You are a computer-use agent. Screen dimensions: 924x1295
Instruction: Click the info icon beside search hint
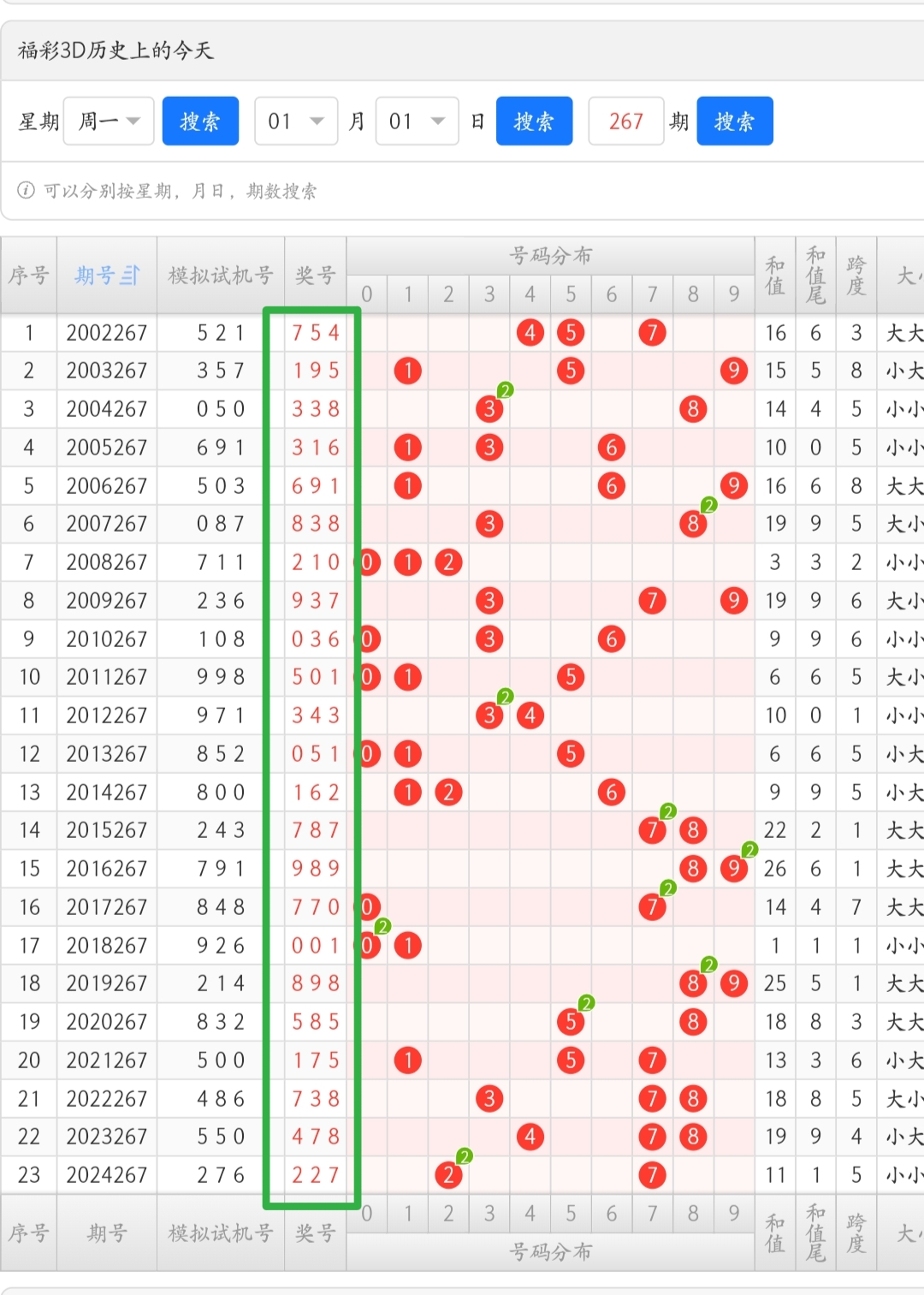(x=27, y=190)
